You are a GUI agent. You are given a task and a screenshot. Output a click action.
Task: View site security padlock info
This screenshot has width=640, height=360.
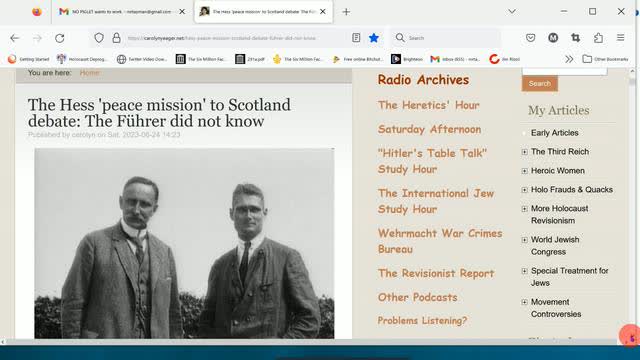[116, 38]
